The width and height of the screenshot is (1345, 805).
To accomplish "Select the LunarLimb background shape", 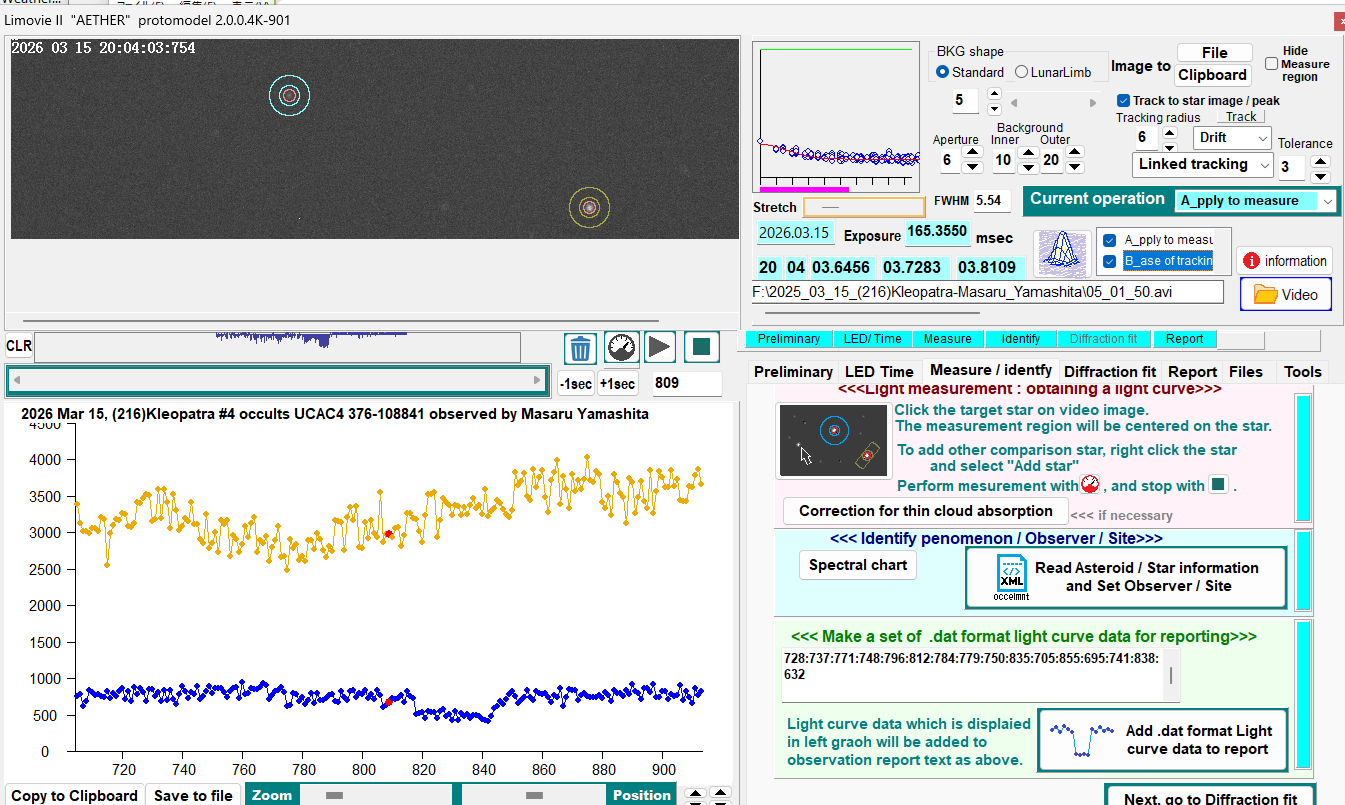I will (x=1021, y=72).
